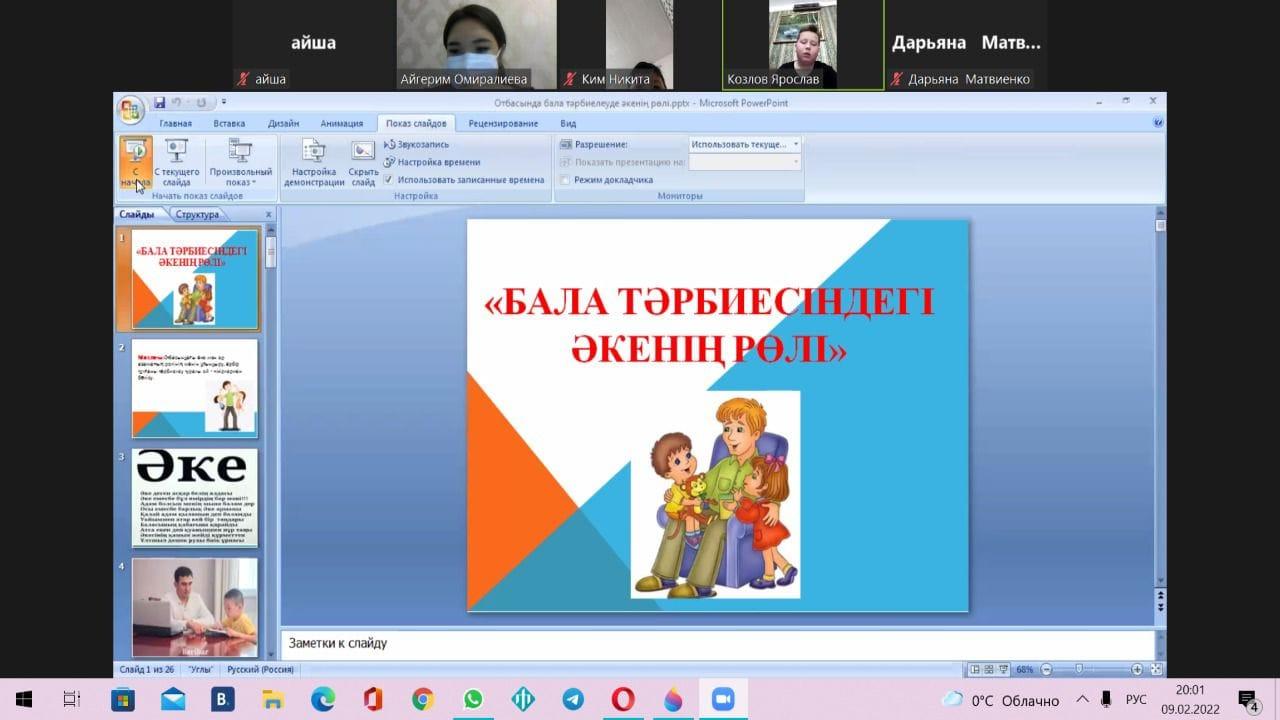Open the Дизайн ribbon tab
The width and height of the screenshot is (1280, 720).
point(283,123)
